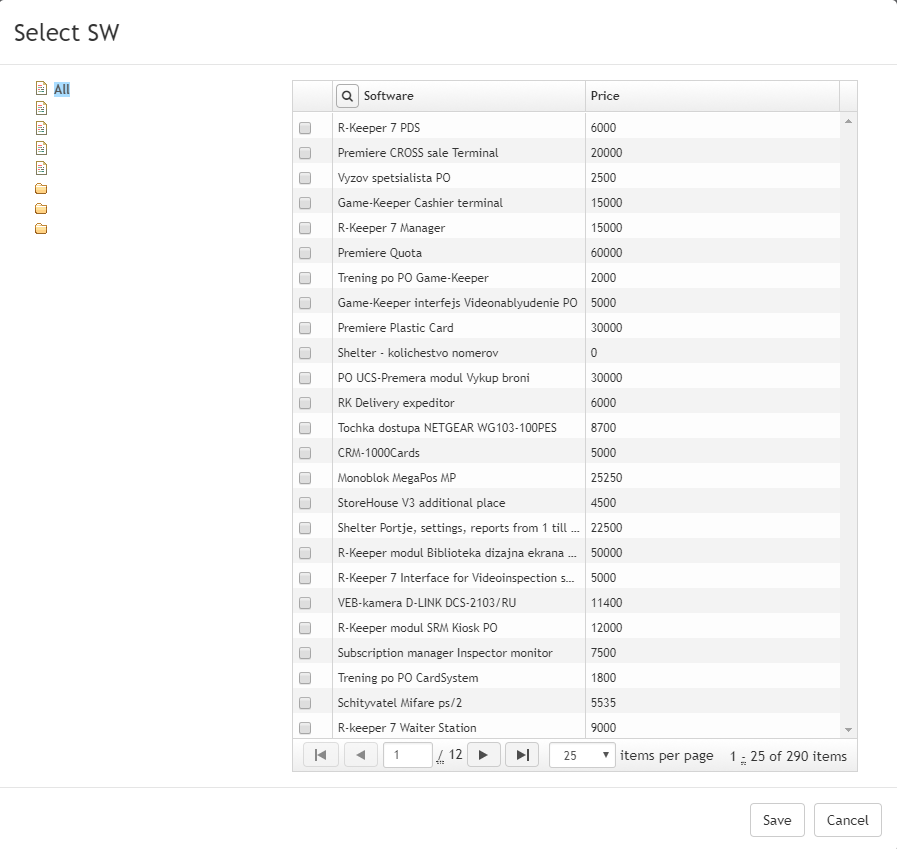Screen dimensions: 897x849
Task: Click the page number input field
Action: point(407,755)
